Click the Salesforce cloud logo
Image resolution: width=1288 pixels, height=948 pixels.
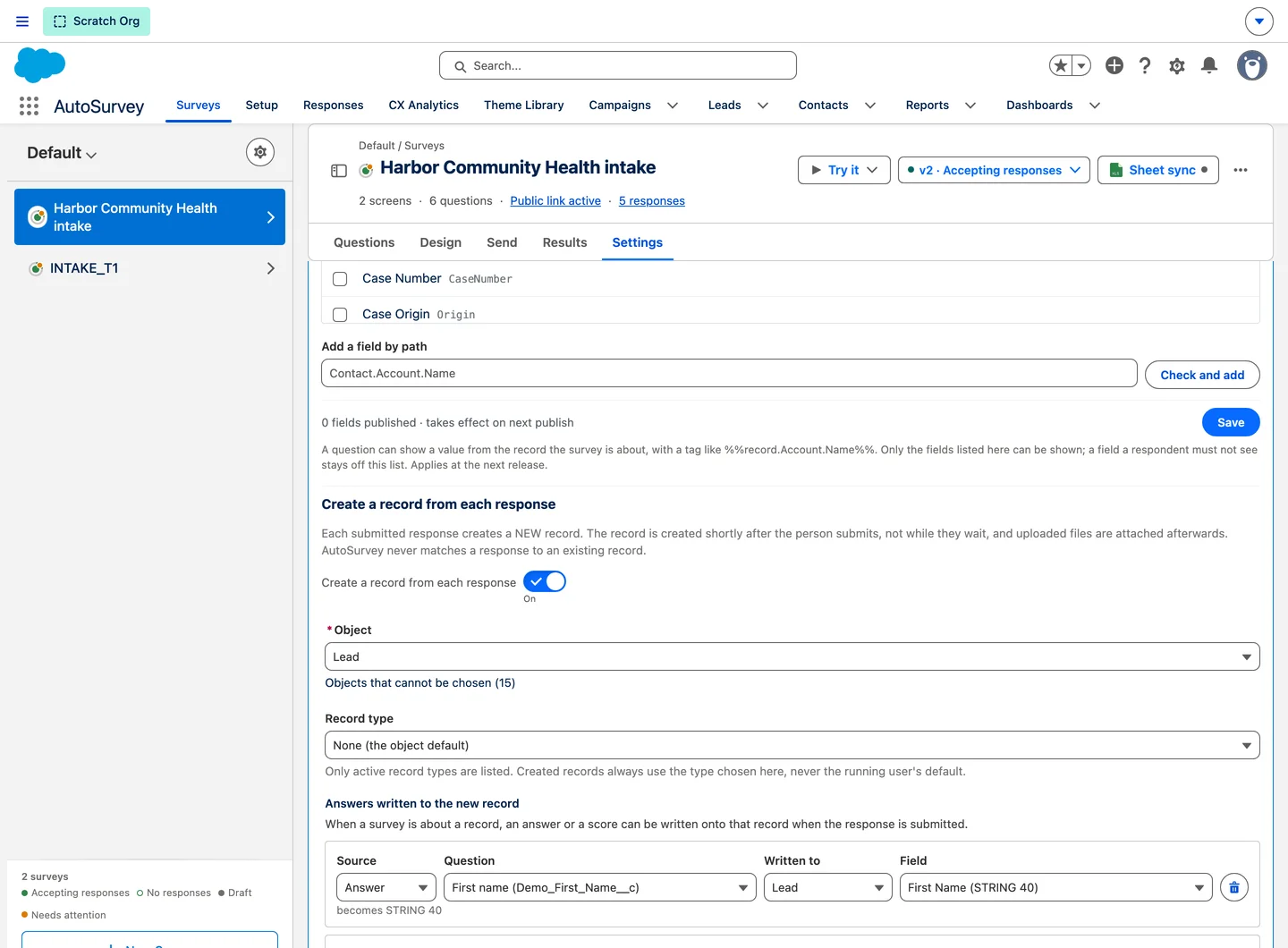tap(40, 65)
